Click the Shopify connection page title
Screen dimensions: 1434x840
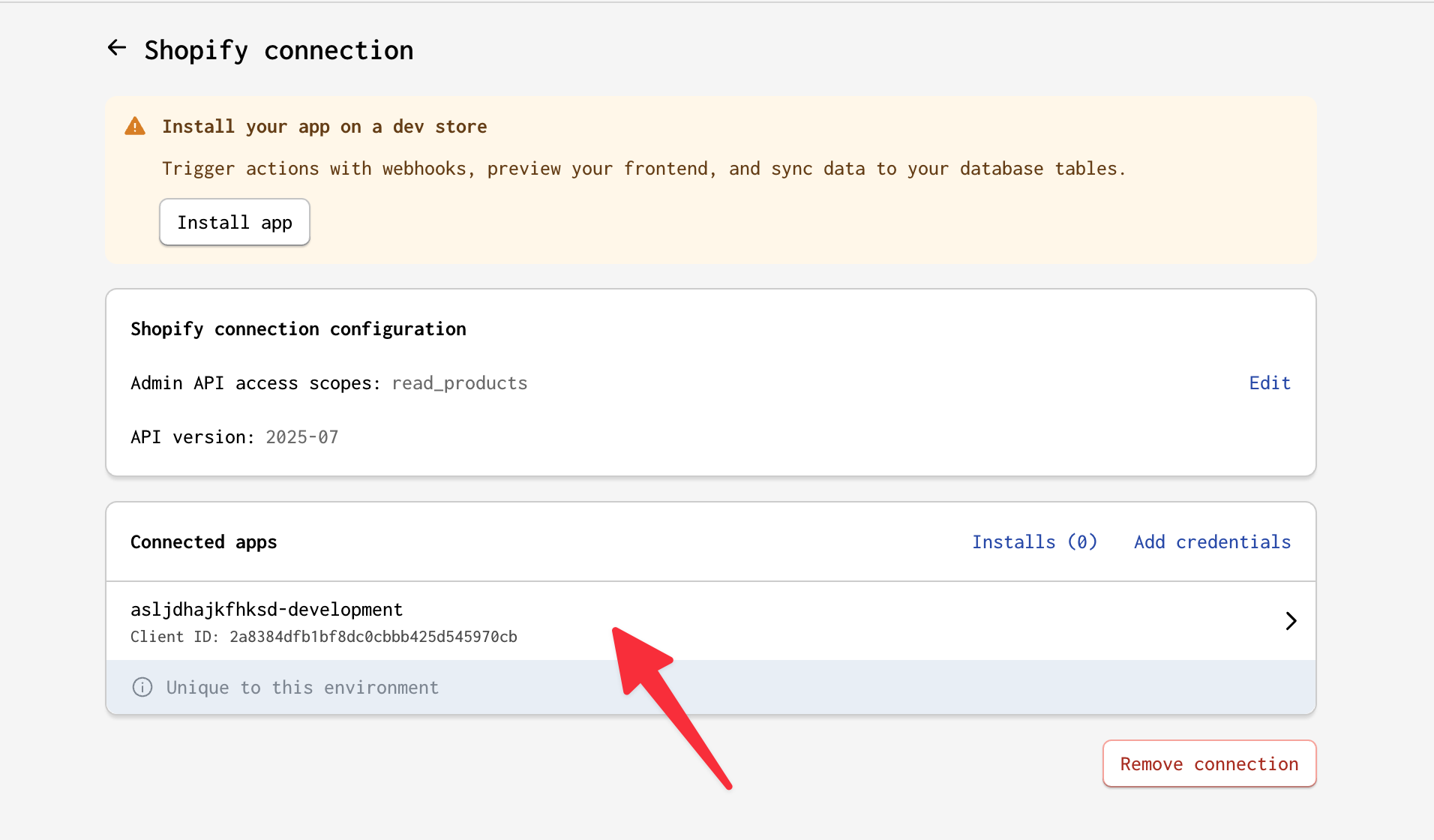[x=278, y=50]
